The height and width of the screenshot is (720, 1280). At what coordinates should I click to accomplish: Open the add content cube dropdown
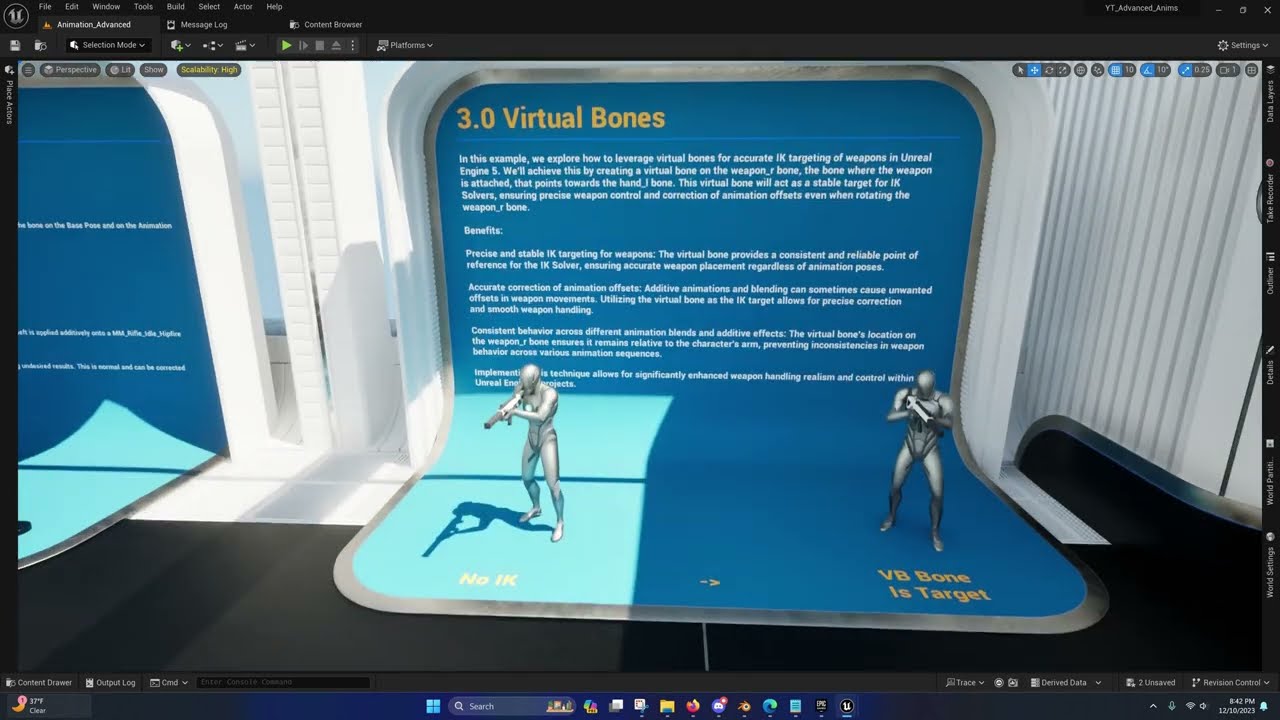coord(180,45)
